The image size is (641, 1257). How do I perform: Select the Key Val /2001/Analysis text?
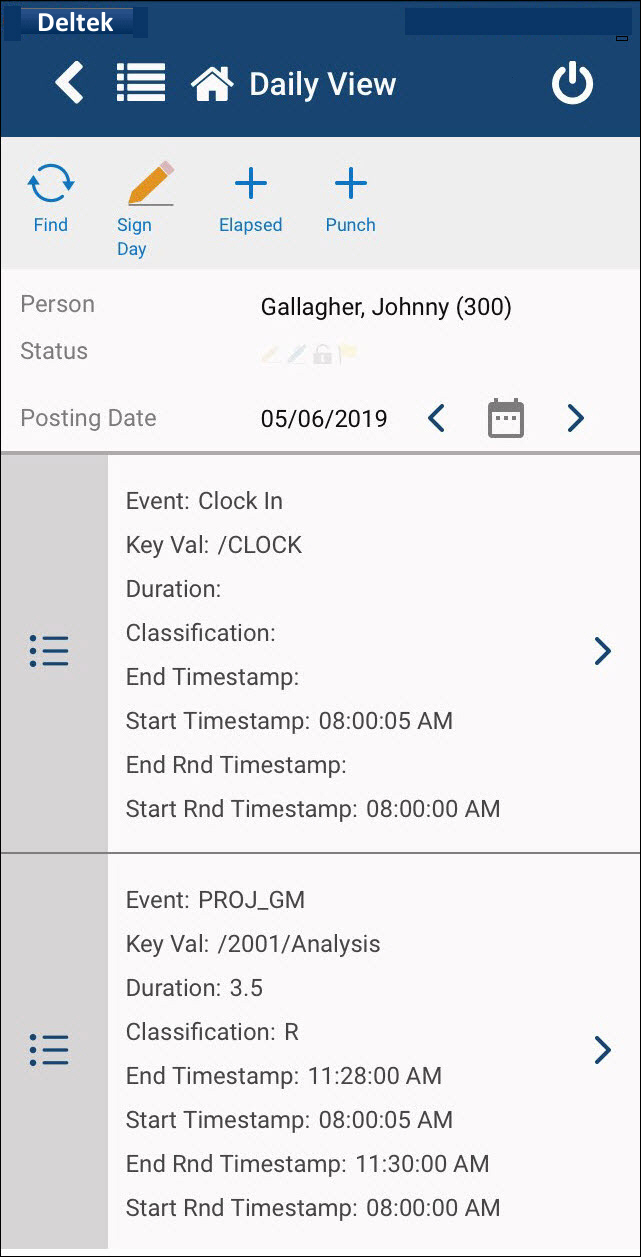pos(253,944)
